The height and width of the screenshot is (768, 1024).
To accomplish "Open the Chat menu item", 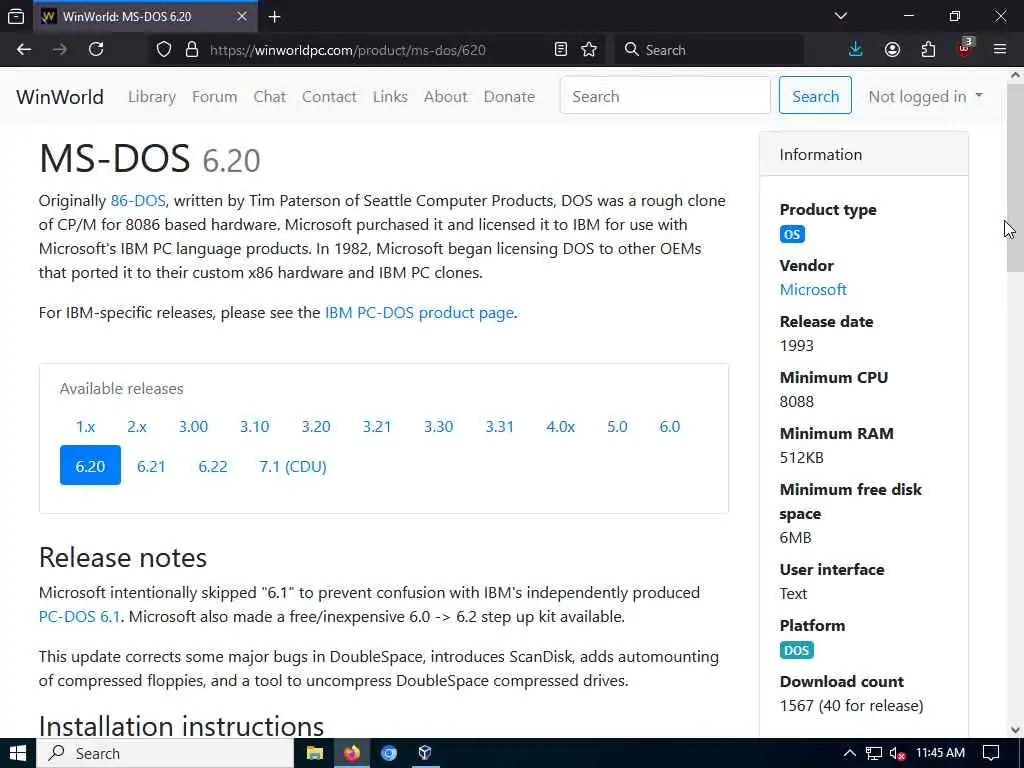I will pyautogui.click(x=270, y=97).
